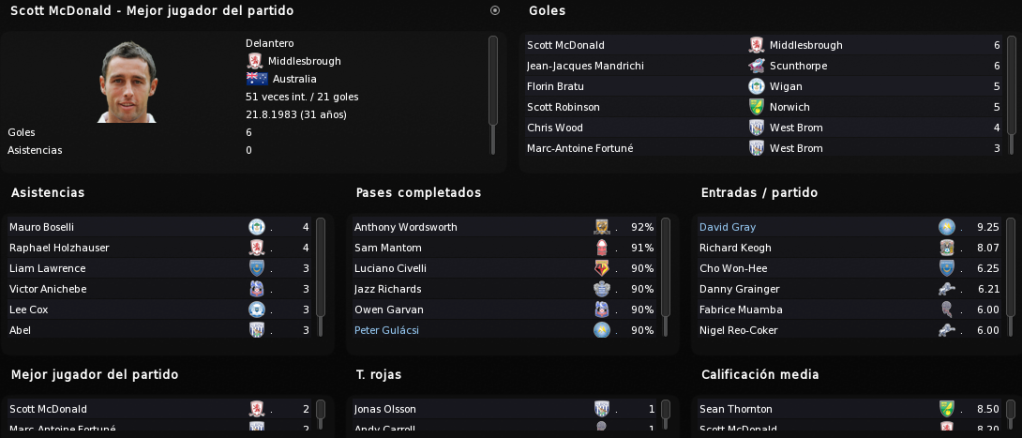Image resolution: width=1022 pixels, height=438 pixels.
Task: Click Norwich badge next to Scott Robinson
Action: tap(757, 107)
